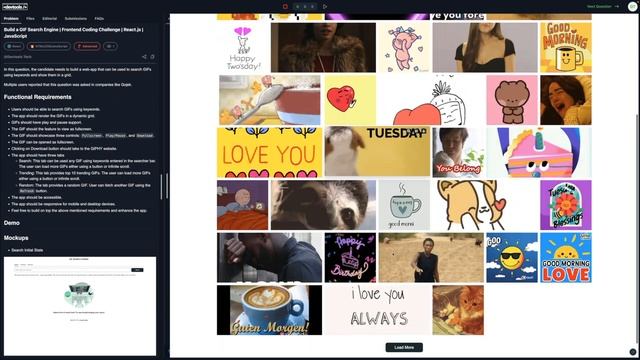Click the red stop recording icon
Image resolution: width=640 pixels, height=360 pixels.
(285, 7)
